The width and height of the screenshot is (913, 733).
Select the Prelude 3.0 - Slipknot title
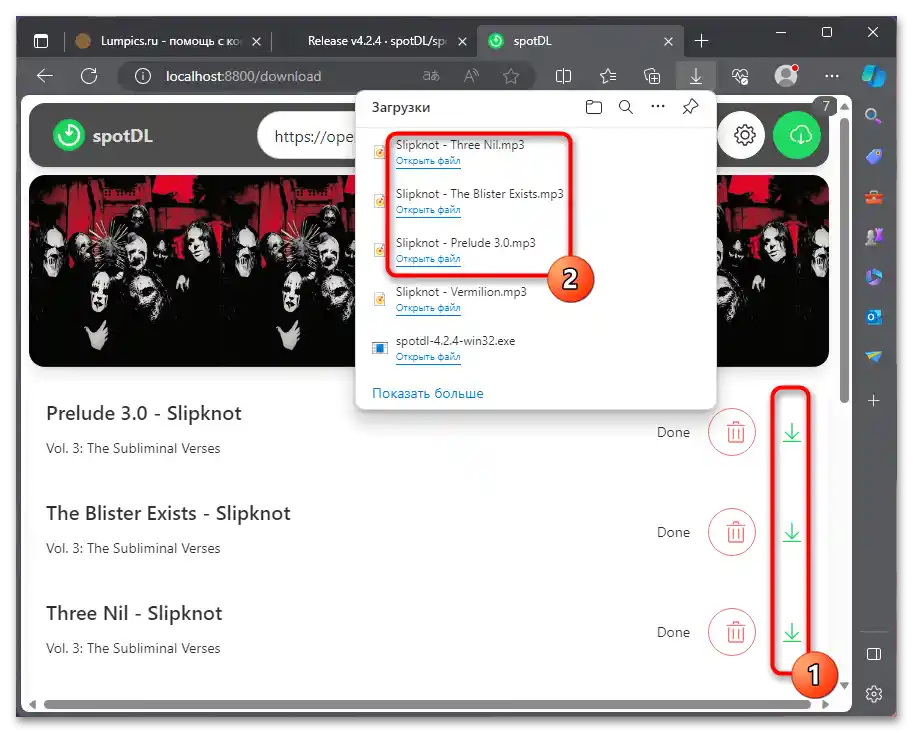(x=144, y=413)
